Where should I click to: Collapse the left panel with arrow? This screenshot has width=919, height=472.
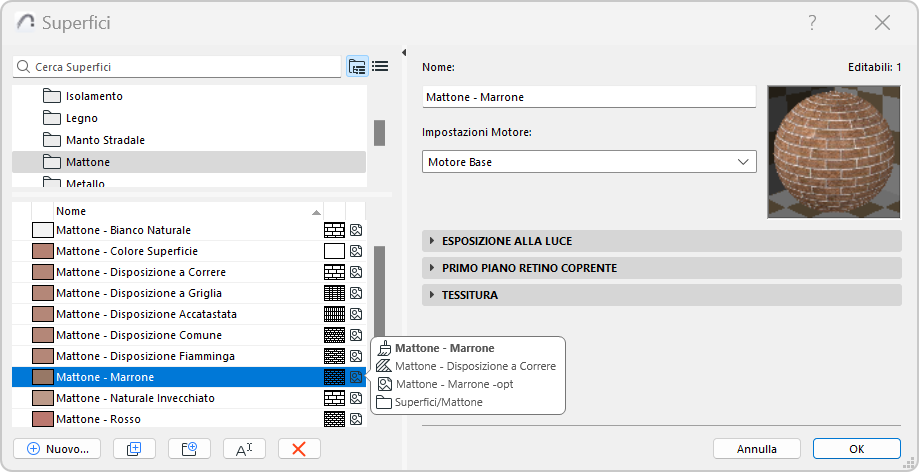pos(403,53)
